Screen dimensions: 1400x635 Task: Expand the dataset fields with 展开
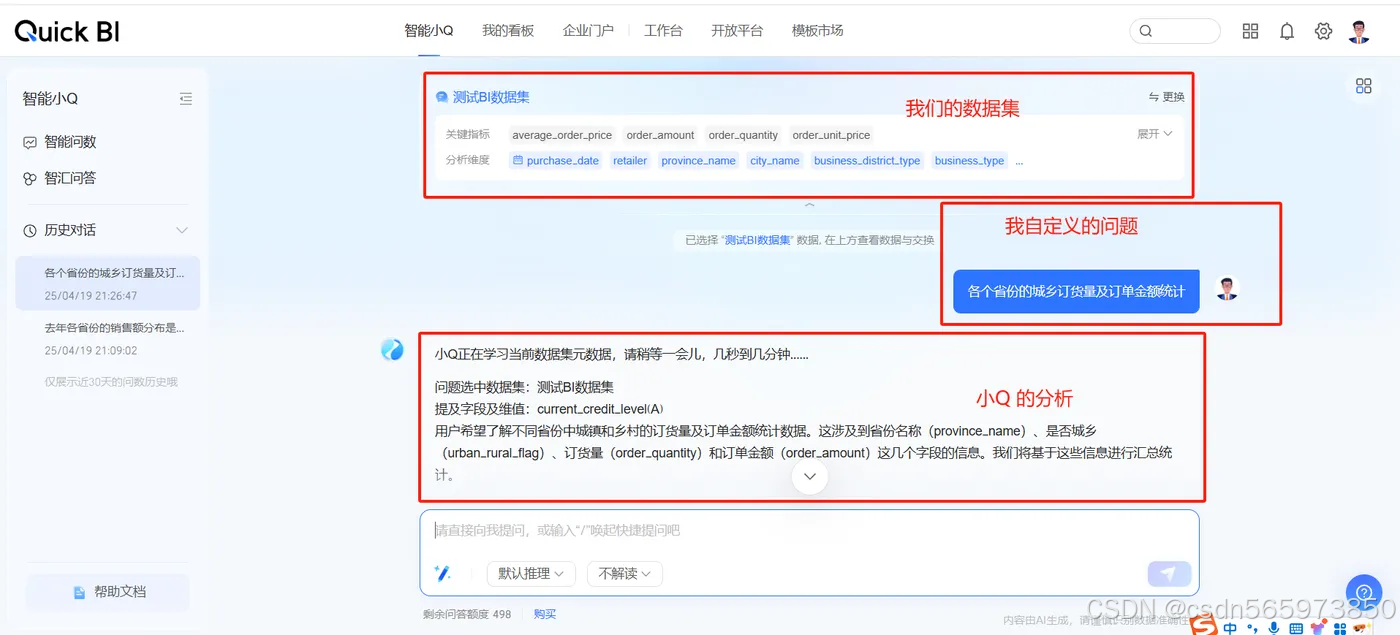click(1153, 134)
